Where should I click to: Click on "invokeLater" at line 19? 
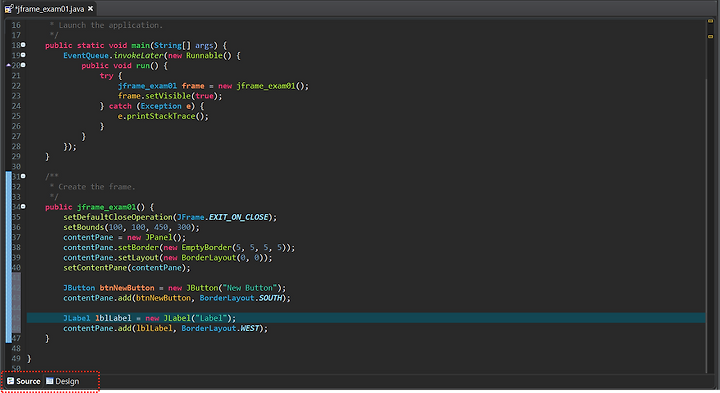coord(138,56)
